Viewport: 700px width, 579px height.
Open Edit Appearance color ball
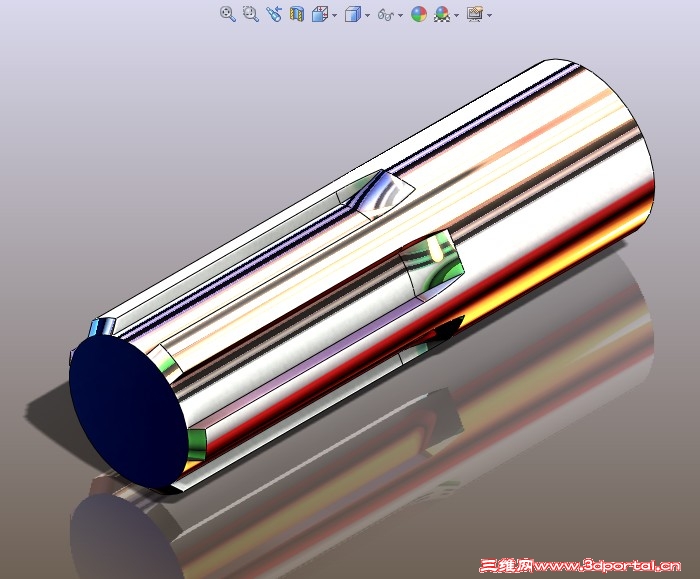click(419, 14)
